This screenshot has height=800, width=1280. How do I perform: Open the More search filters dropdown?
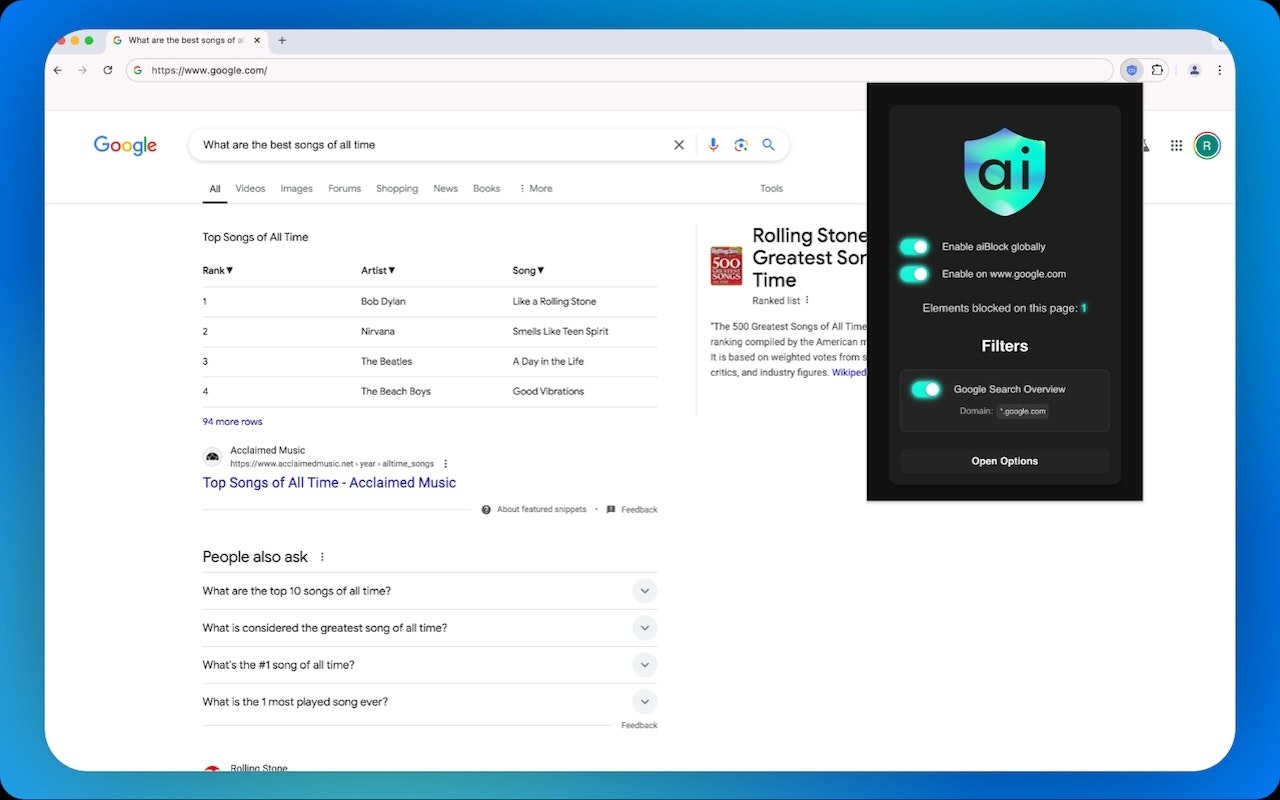pyautogui.click(x=536, y=188)
